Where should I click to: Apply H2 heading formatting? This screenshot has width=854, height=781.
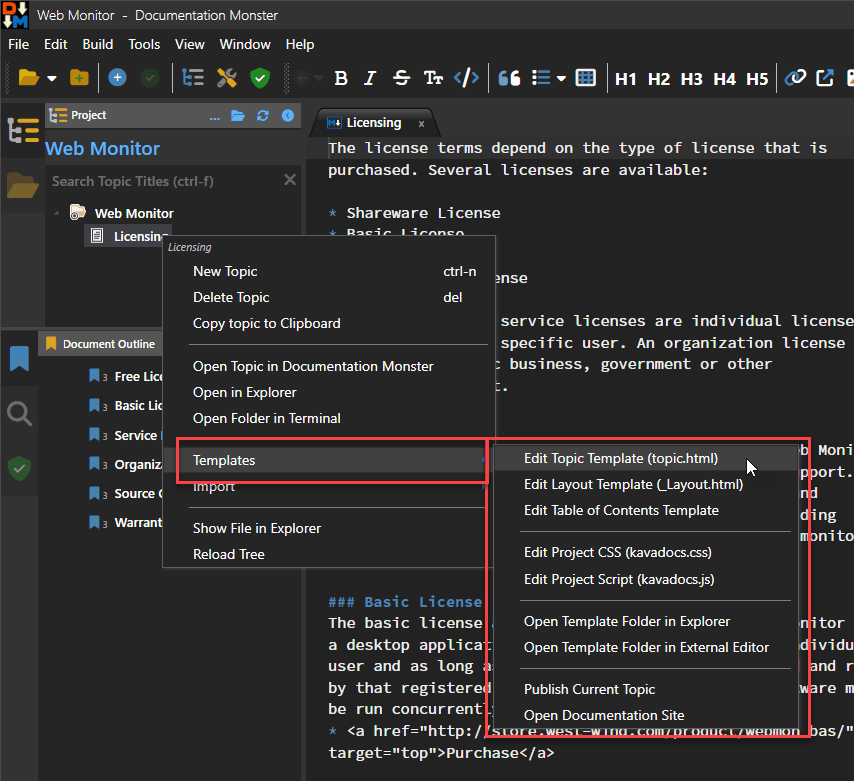coord(658,80)
